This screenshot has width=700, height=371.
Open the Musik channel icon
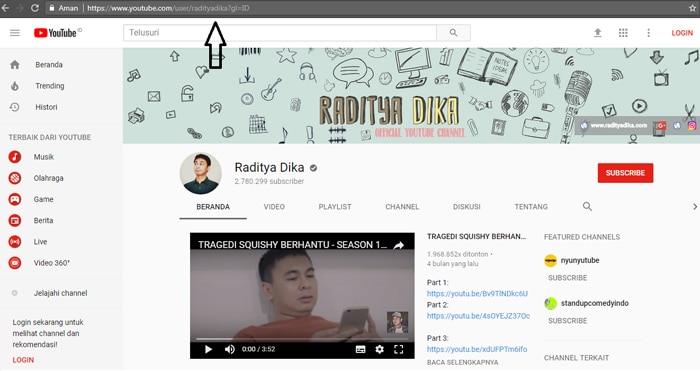[15, 157]
